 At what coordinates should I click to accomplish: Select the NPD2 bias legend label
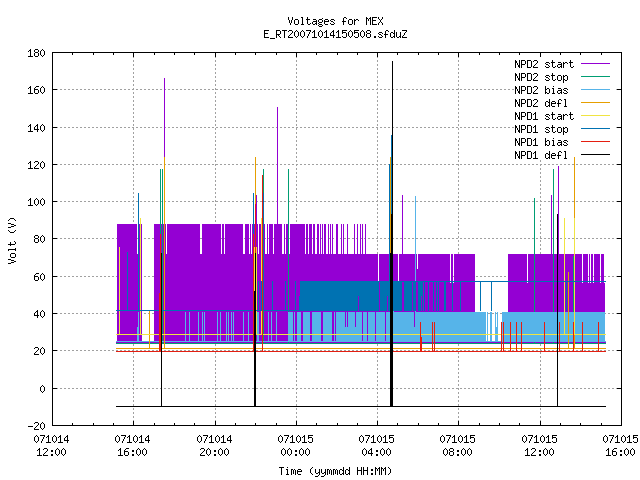coord(541,90)
